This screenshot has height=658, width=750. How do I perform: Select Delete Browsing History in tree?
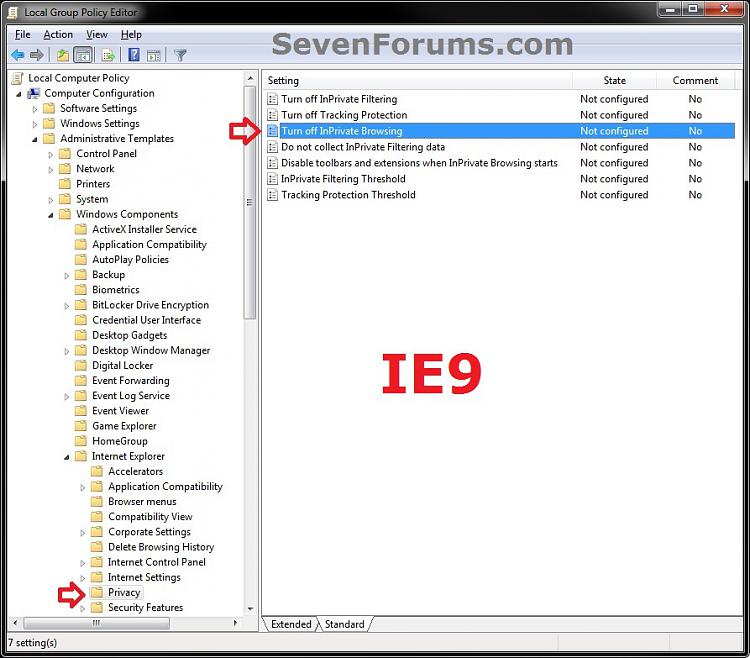click(161, 547)
